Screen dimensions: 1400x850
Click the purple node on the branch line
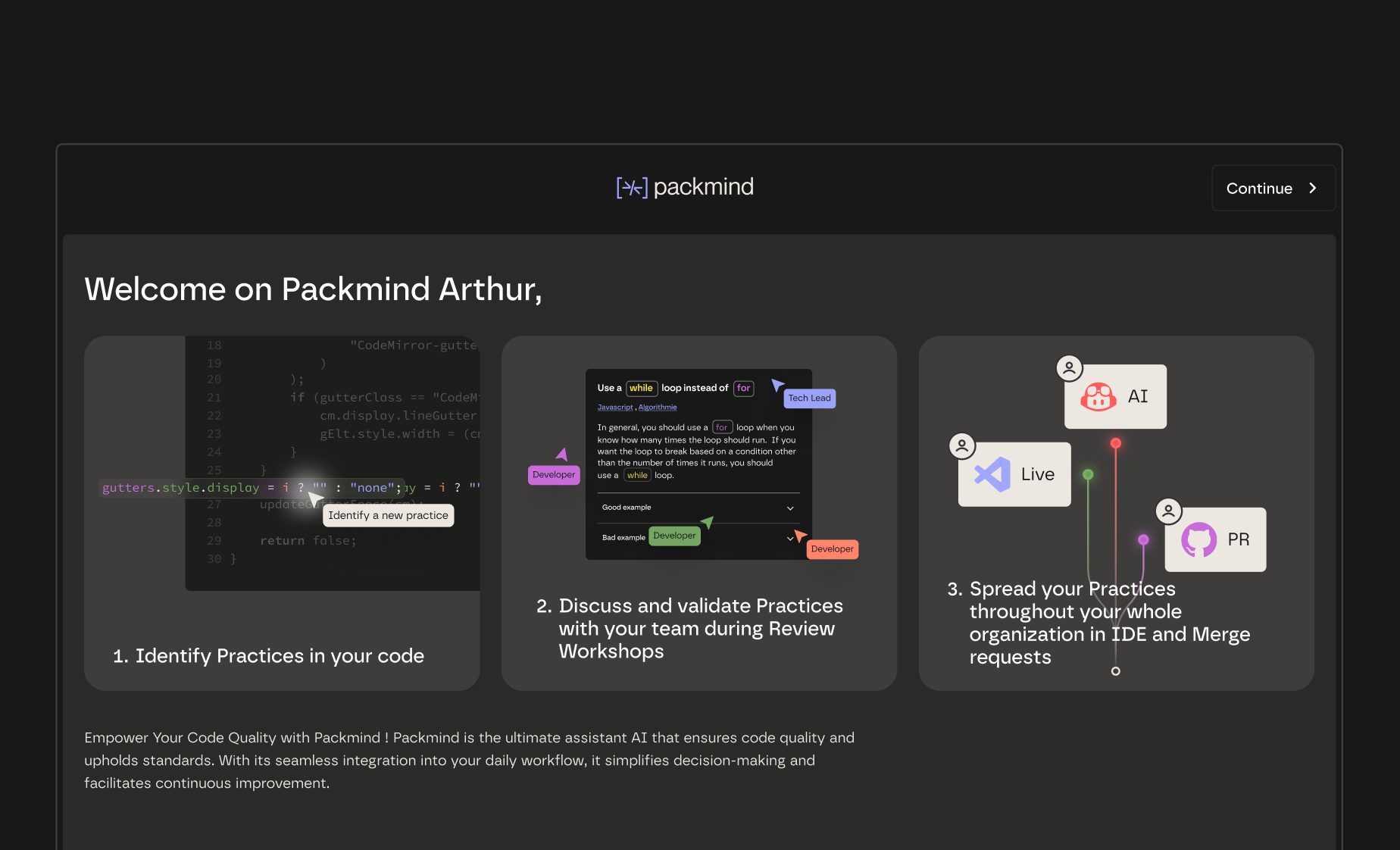click(x=1143, y=539)
